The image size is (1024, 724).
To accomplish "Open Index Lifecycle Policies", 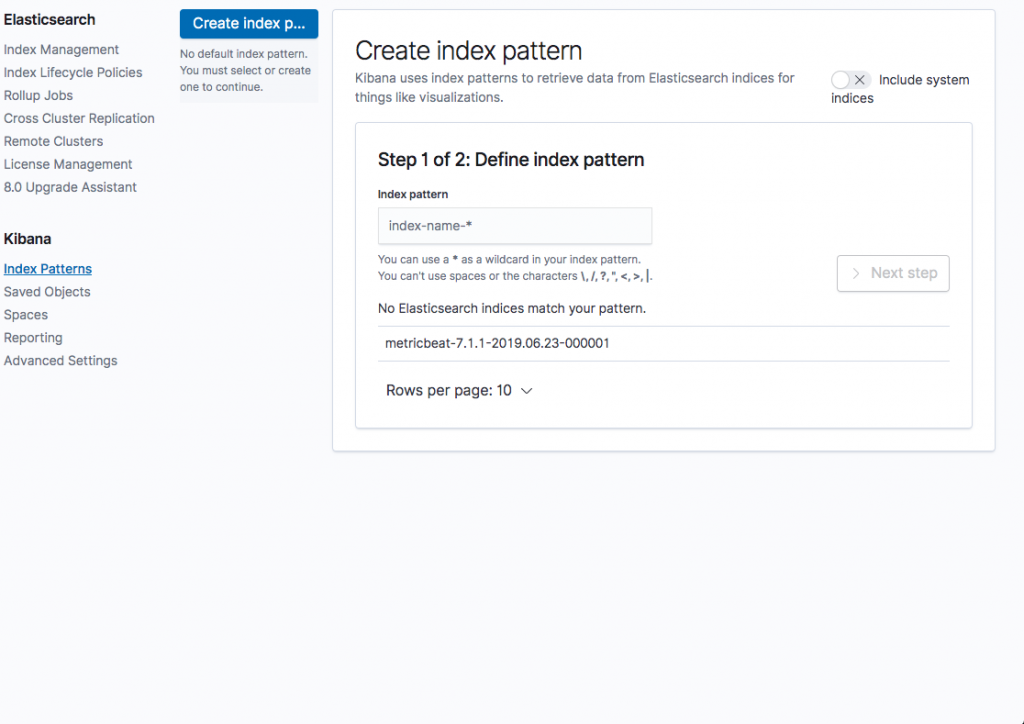I will pyautogui.click(x=73, y=72).
